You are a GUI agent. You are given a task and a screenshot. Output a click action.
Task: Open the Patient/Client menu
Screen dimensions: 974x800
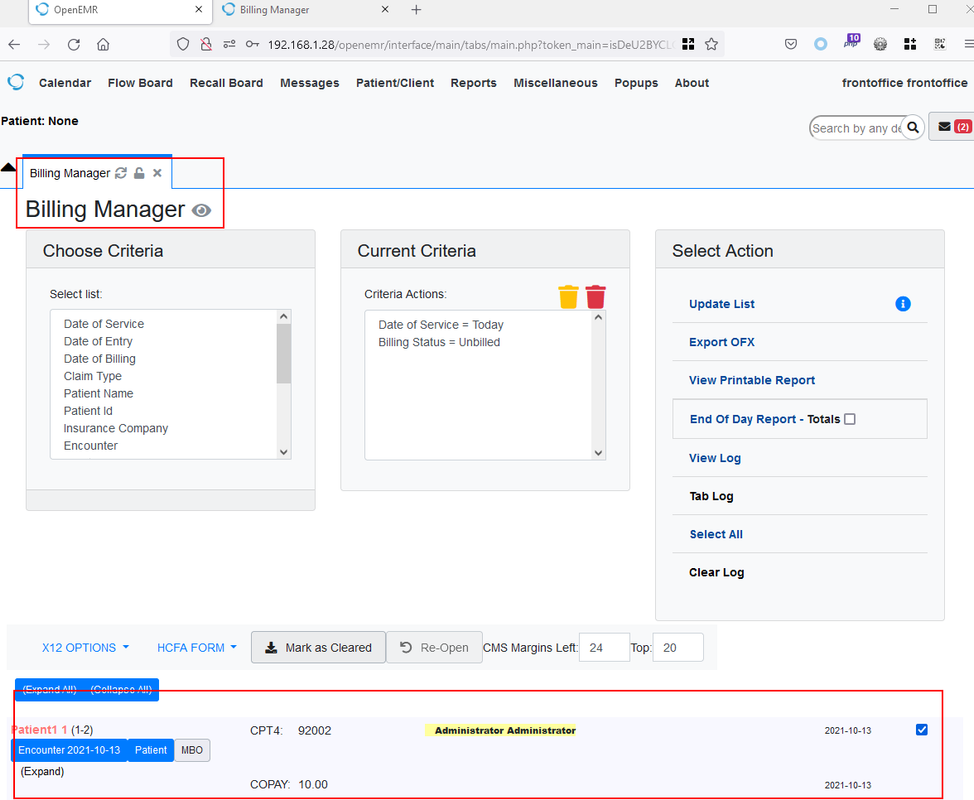tap(395, 83)
